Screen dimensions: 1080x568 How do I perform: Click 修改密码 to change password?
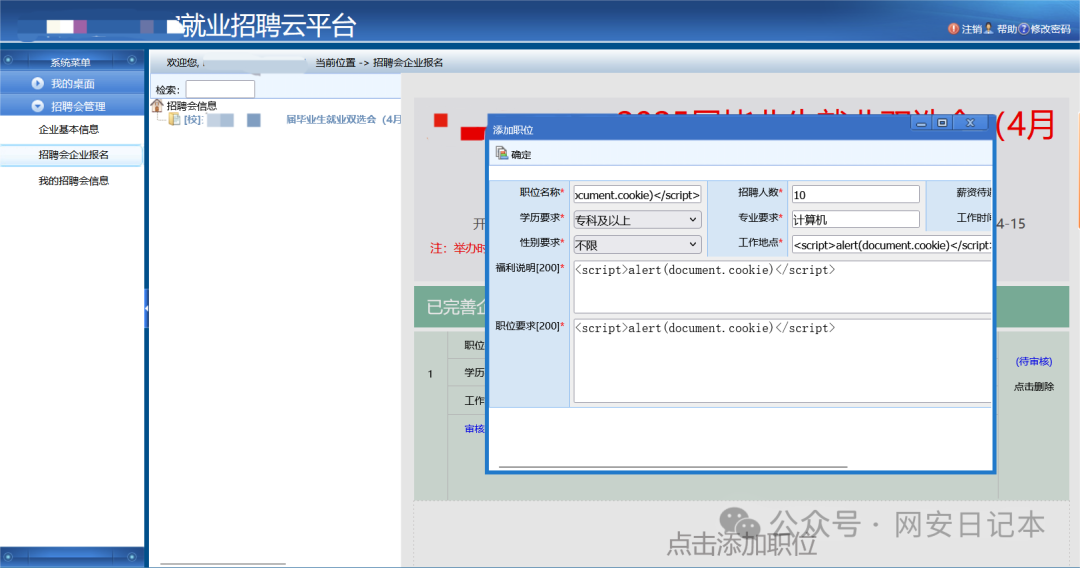[x=1050, y=29]
